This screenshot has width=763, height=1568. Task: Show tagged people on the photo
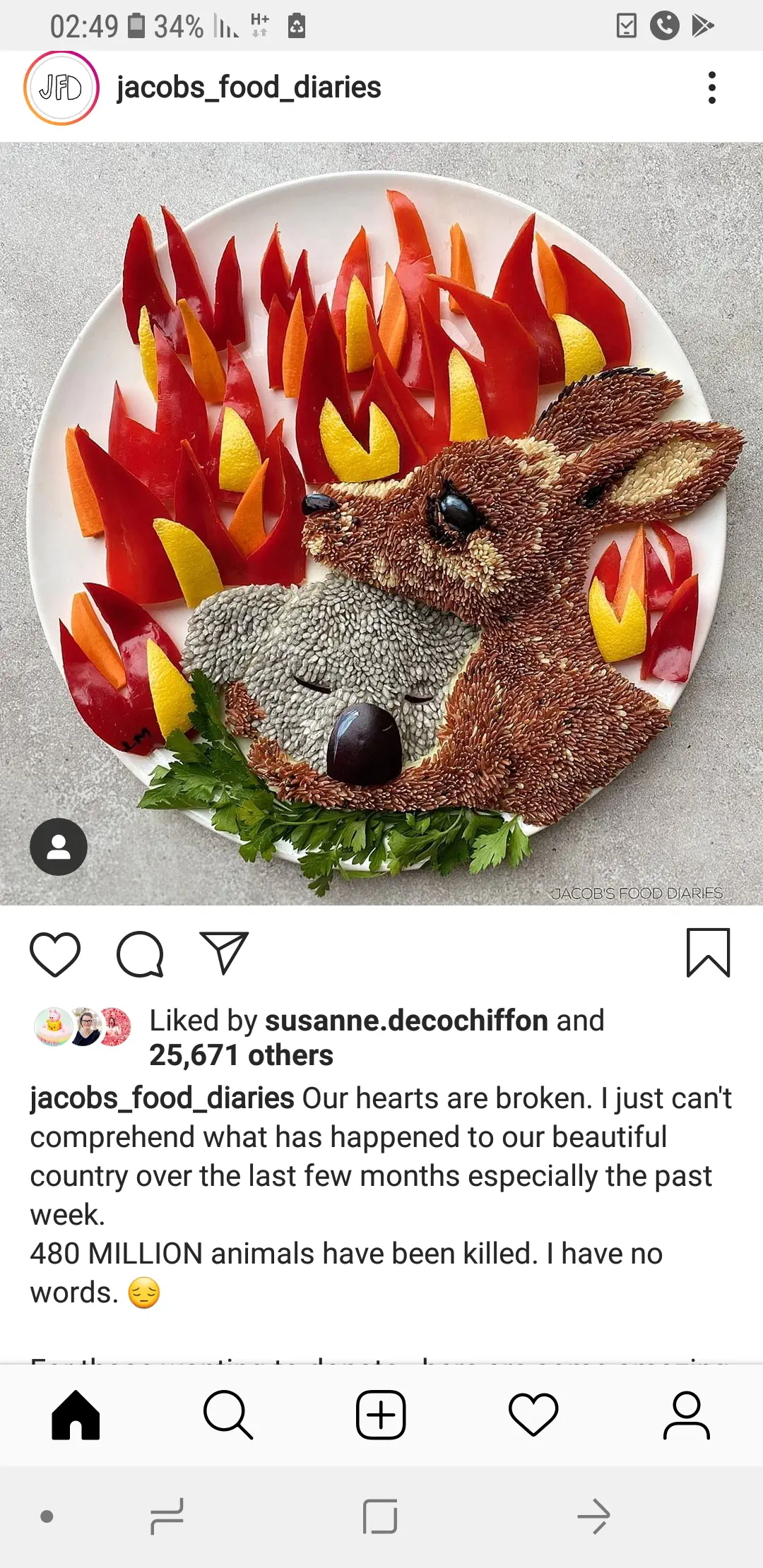[59, 847]
